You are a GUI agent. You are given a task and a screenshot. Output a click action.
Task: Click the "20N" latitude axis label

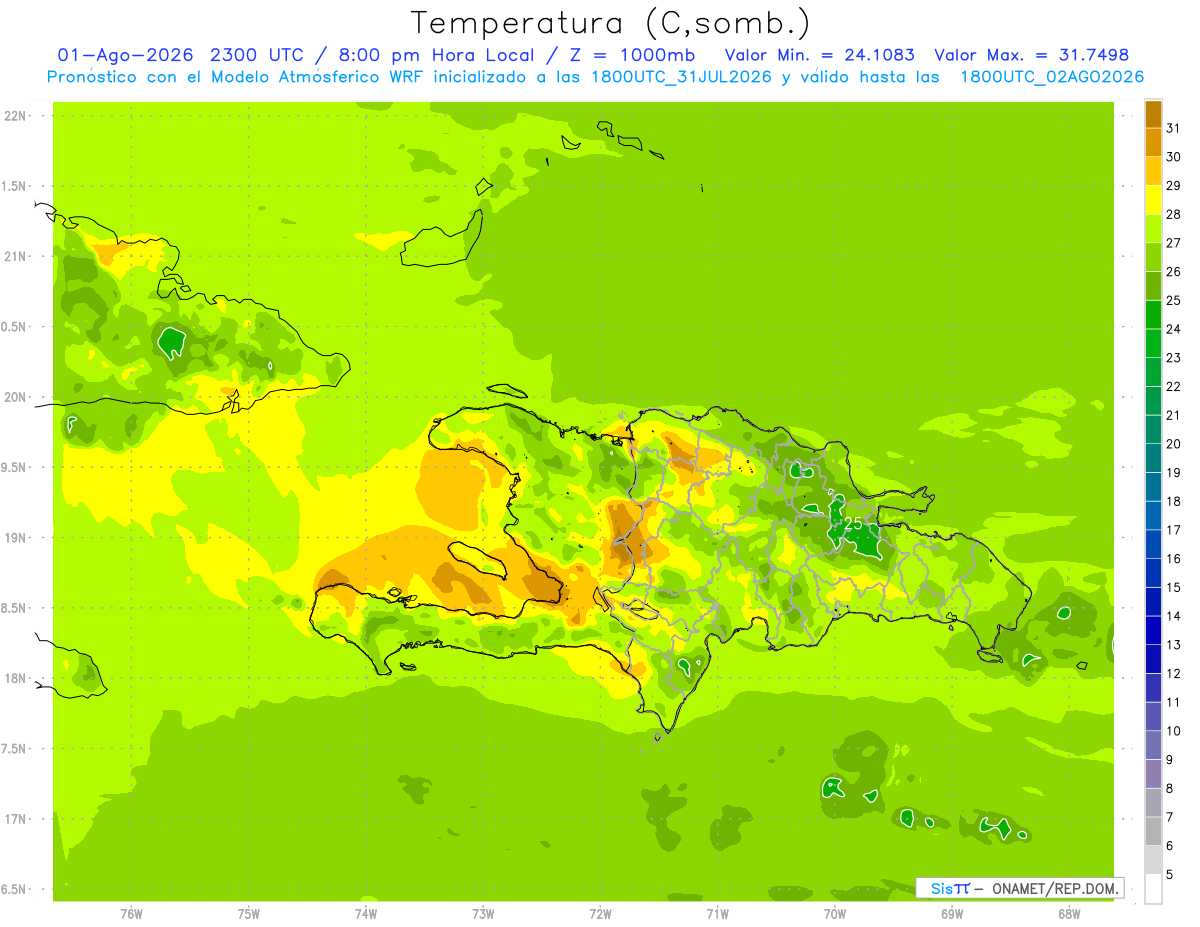16,397
